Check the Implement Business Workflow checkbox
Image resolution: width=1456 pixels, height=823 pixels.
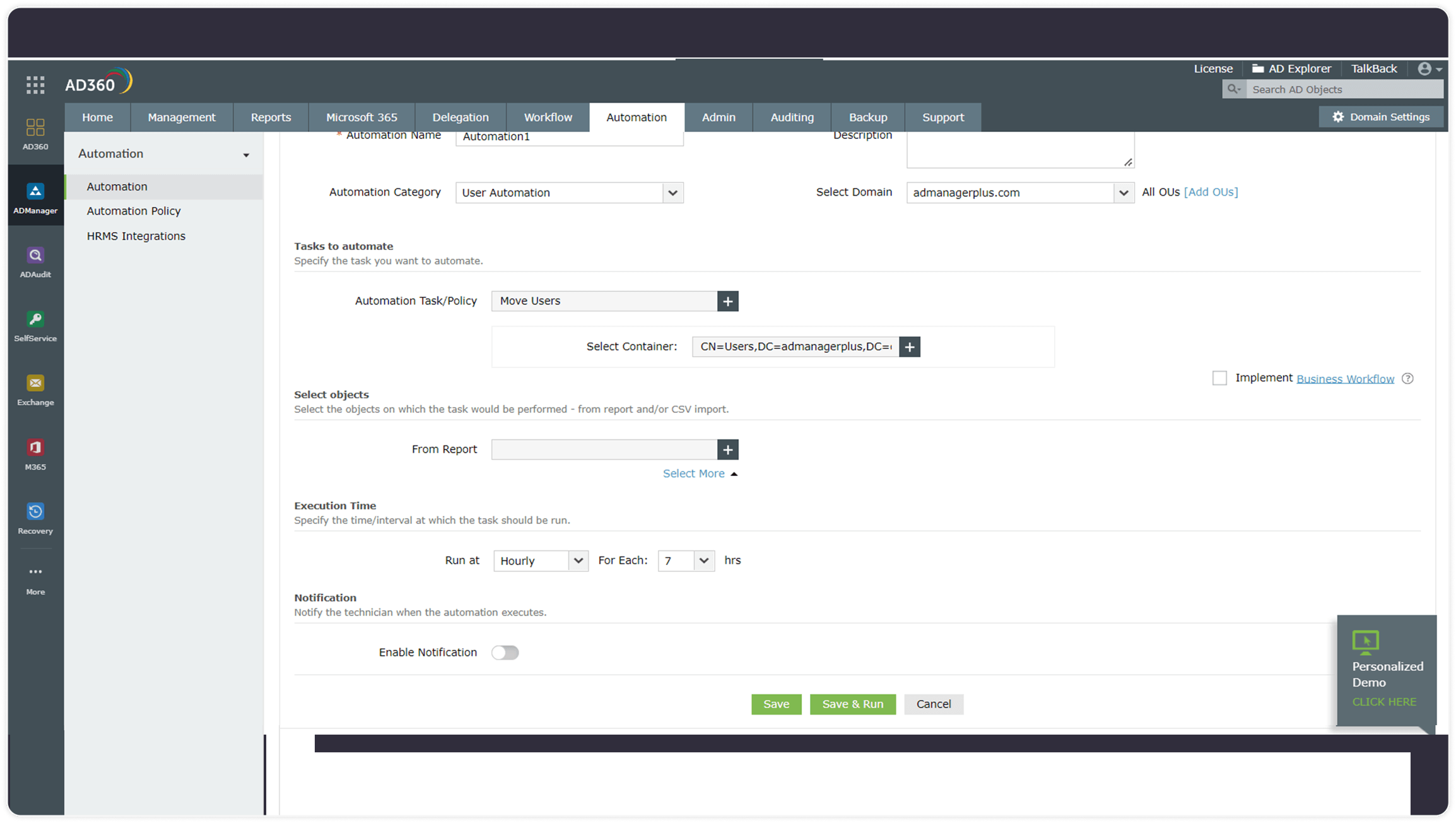[1219, 378]
